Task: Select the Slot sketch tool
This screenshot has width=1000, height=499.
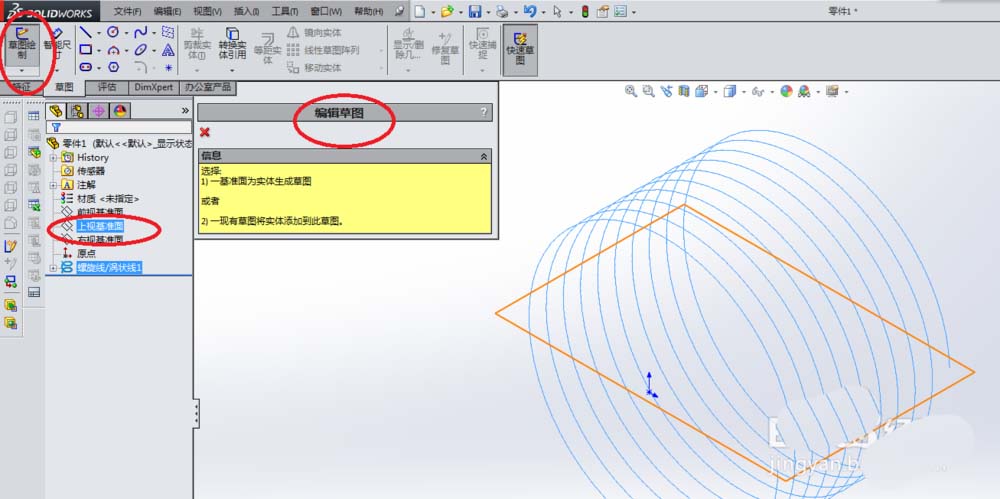Action: click(85, 67)
